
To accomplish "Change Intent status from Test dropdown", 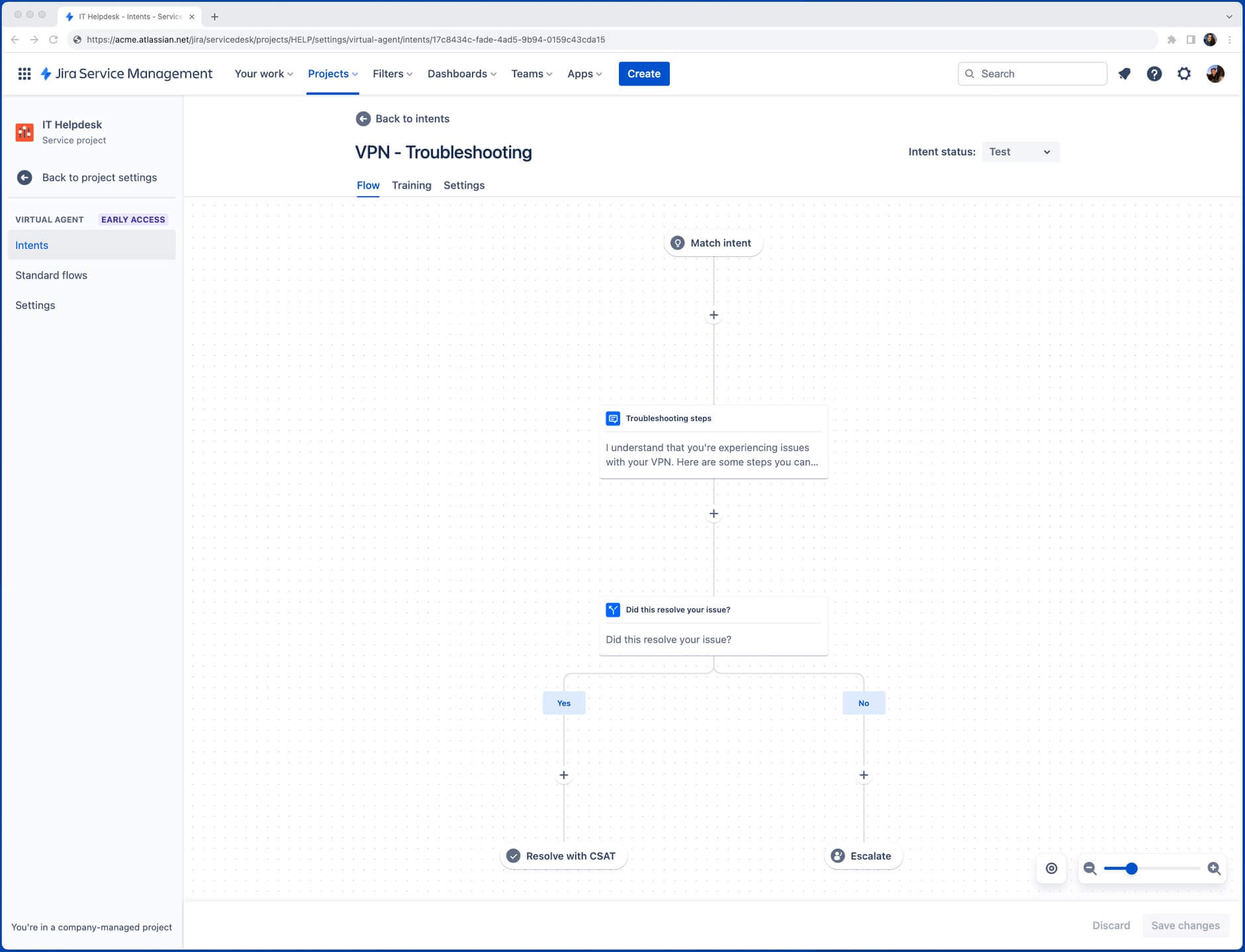I will click(x=1019, y=152).
